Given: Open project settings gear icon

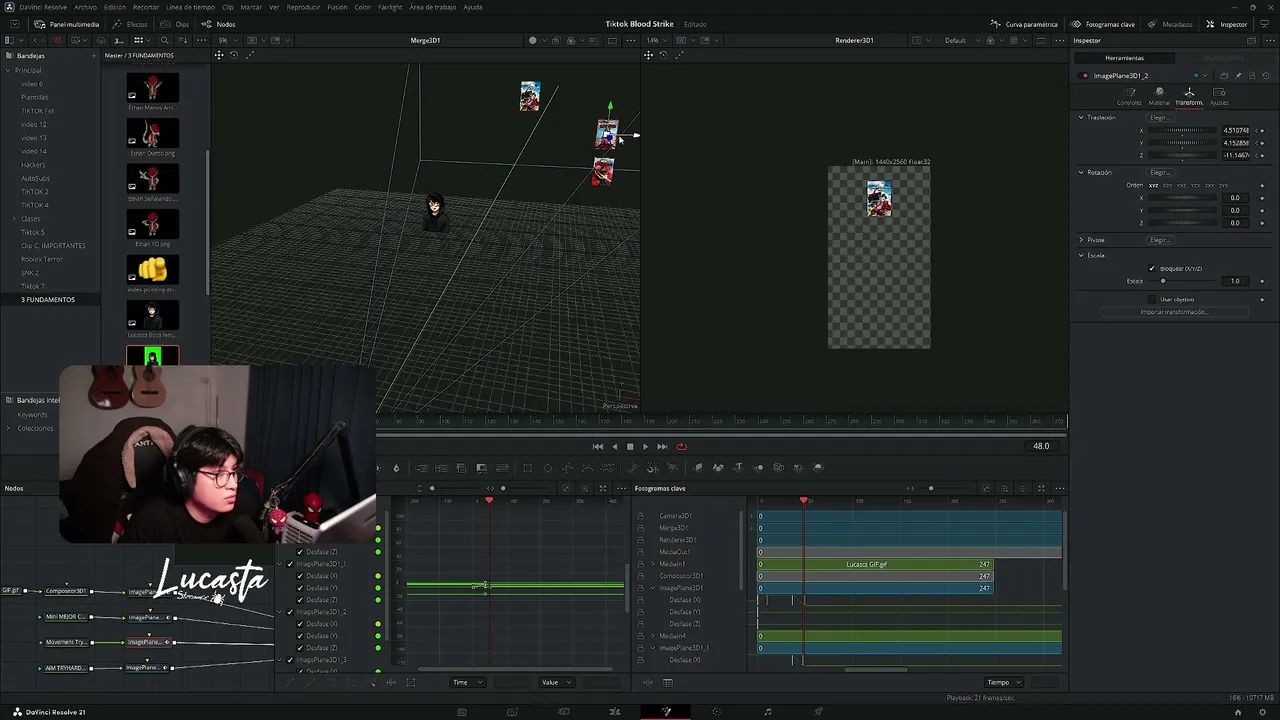Looking at the screenshot, I should tap(1262, 712).
